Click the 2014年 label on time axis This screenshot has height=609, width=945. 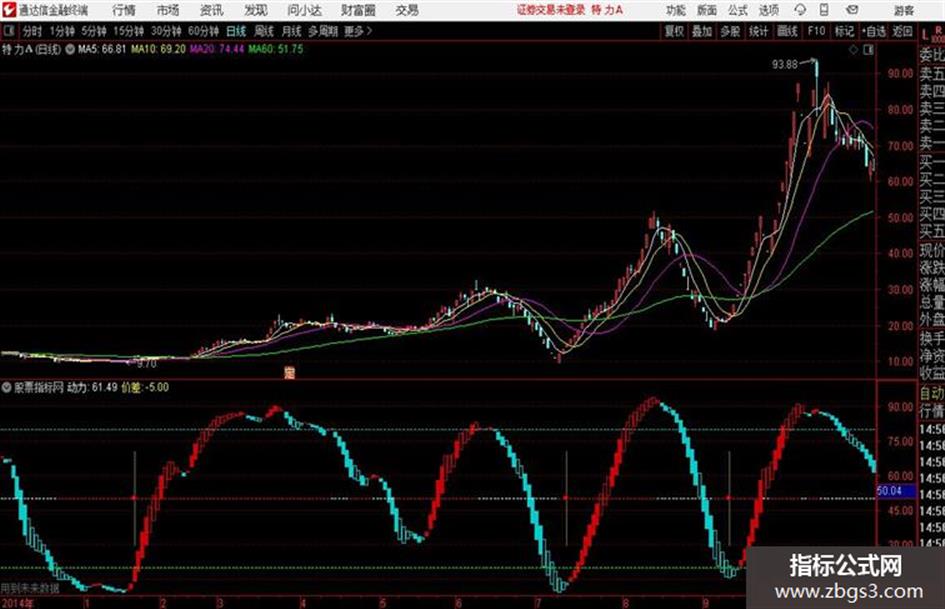point(17,603)
